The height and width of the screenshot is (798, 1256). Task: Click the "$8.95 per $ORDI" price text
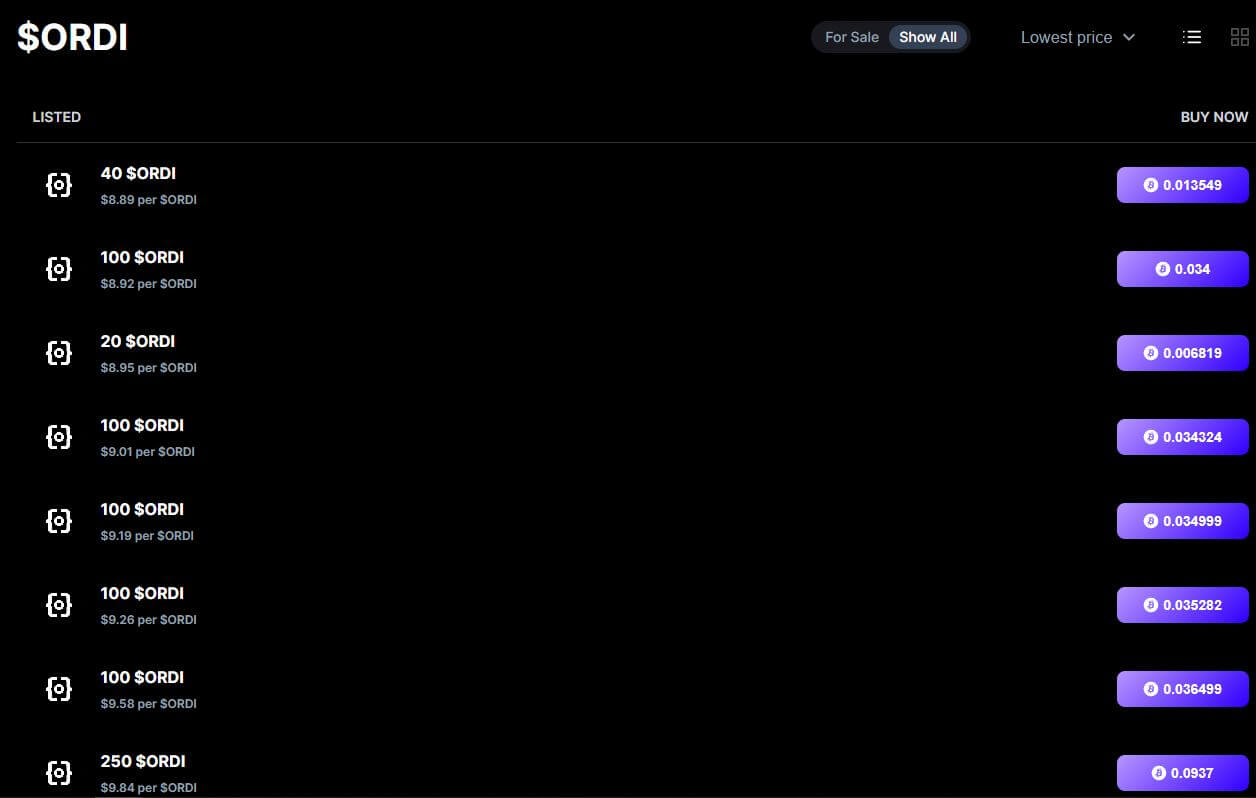click(148, 368)
